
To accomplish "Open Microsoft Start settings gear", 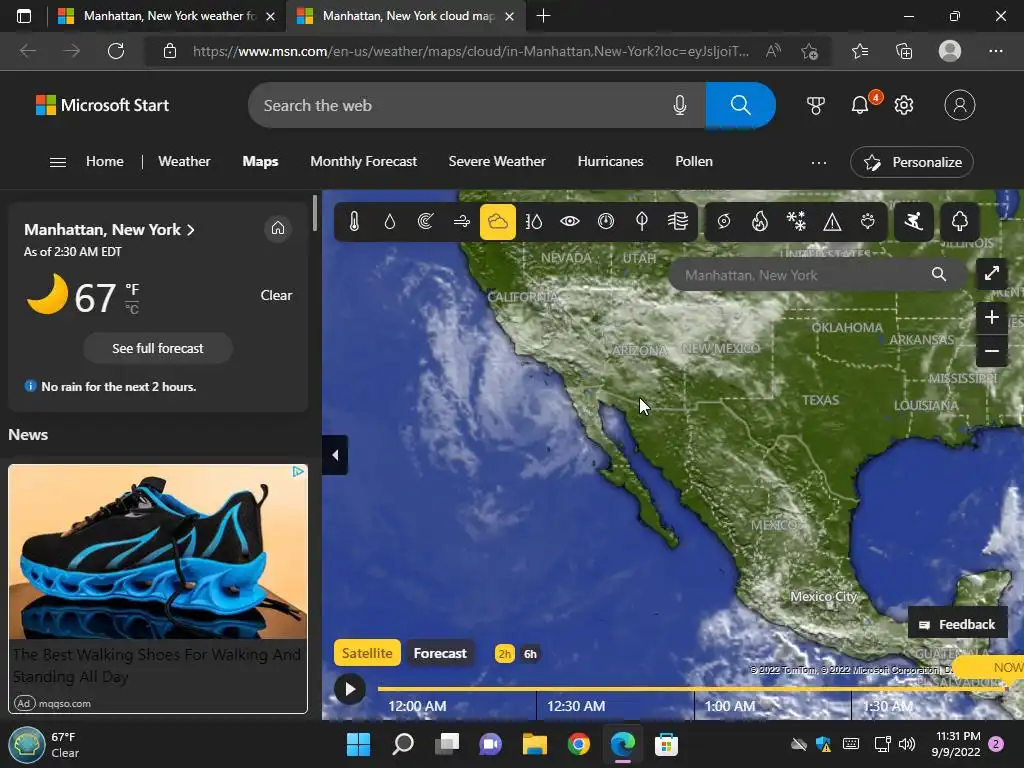I will [904, 105].
